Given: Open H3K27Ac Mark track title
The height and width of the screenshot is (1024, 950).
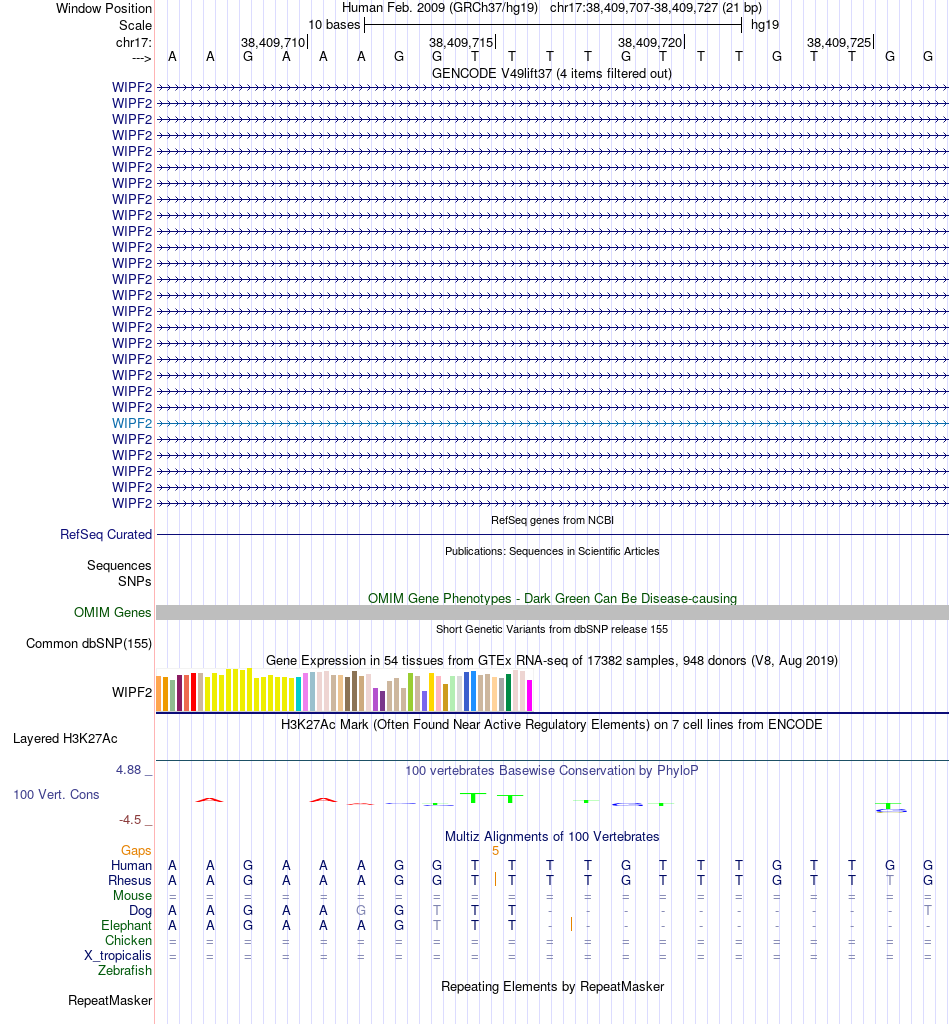Looking at the screenshot, I should pos(552,724).
